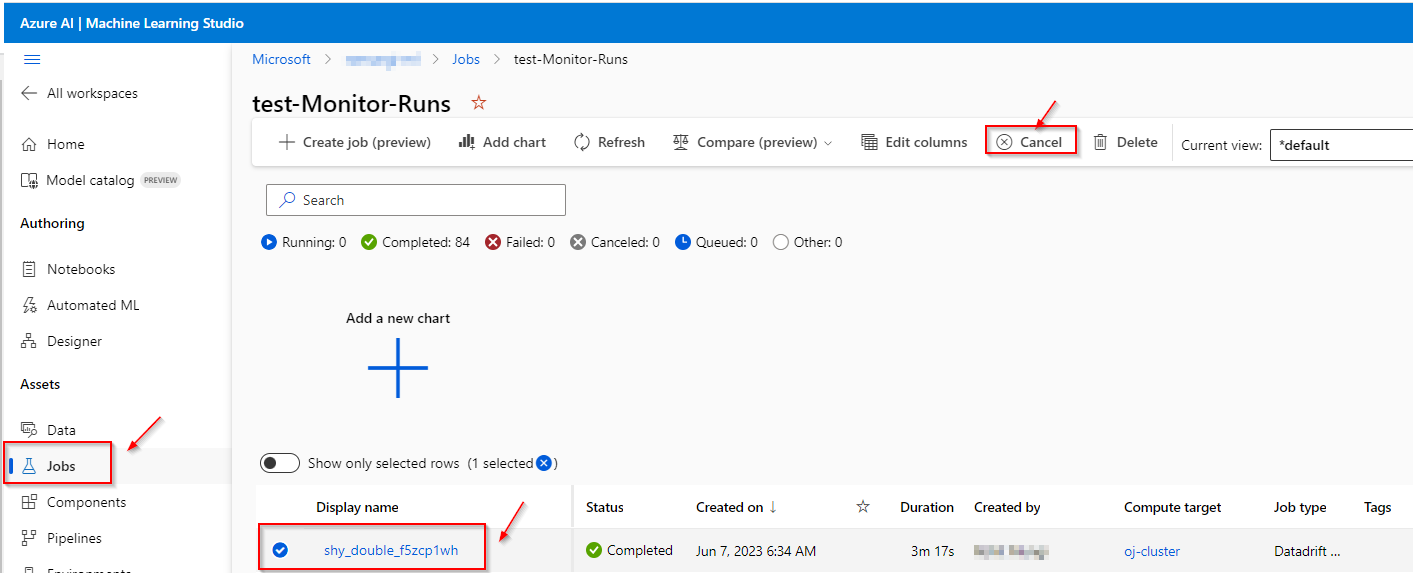Open Pipelines page

click(62, 538)
